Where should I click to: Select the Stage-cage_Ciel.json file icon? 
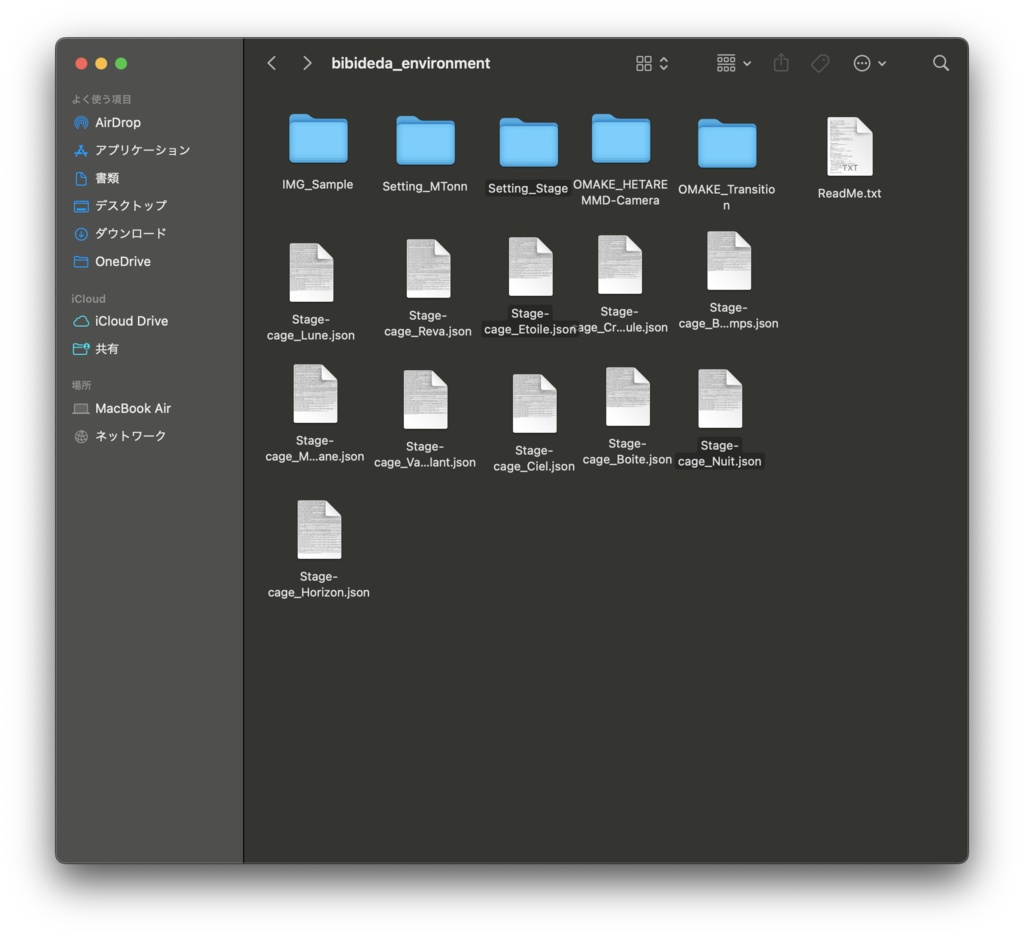coord(534,404)
